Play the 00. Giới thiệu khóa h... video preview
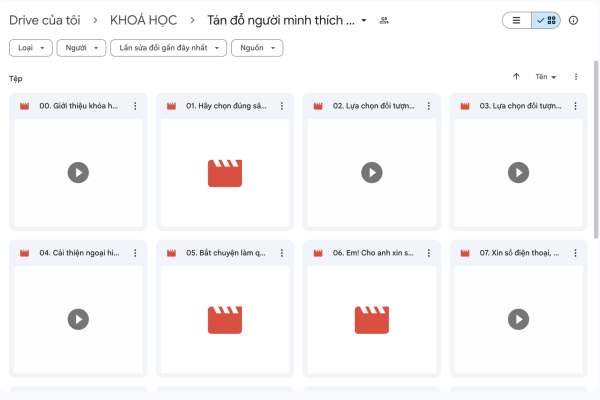The image size is (600, 400). click(x=78, y=173)
